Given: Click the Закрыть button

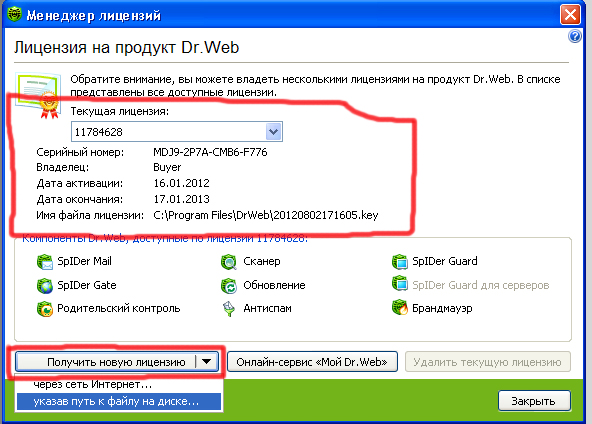Looking at the screenshot, I should 534,401.
